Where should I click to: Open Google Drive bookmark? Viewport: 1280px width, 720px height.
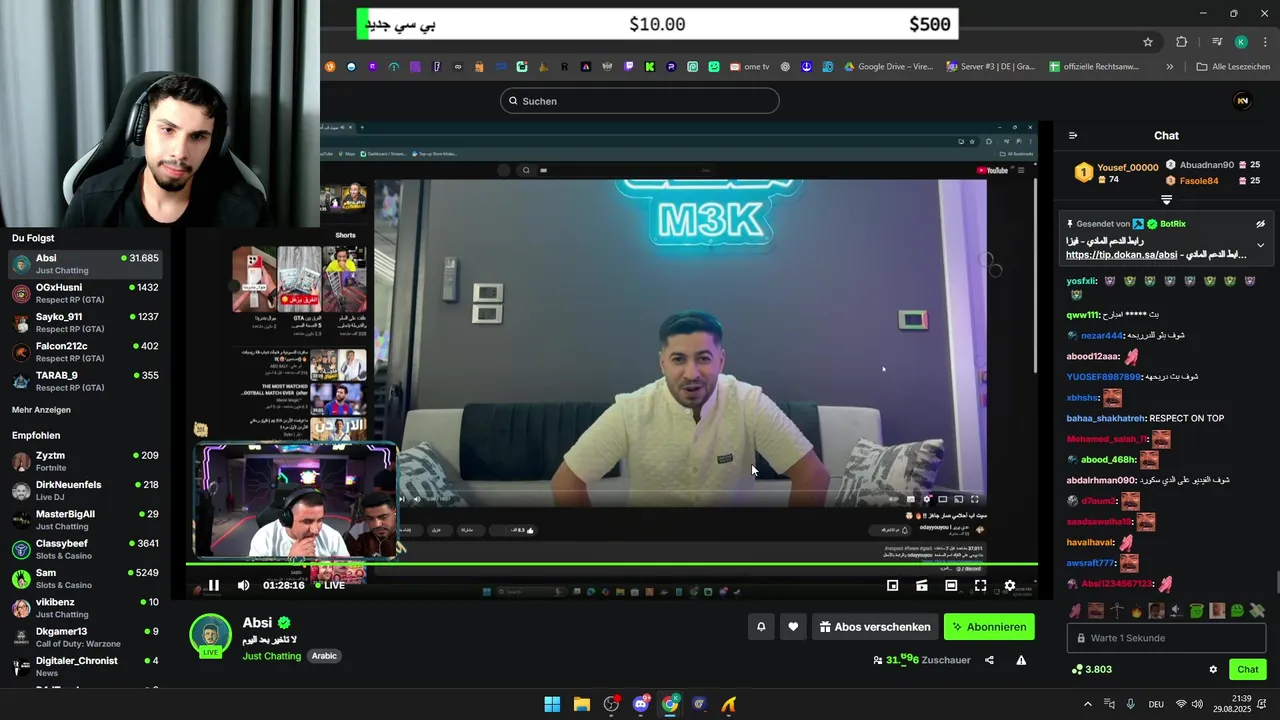[888, 67]
